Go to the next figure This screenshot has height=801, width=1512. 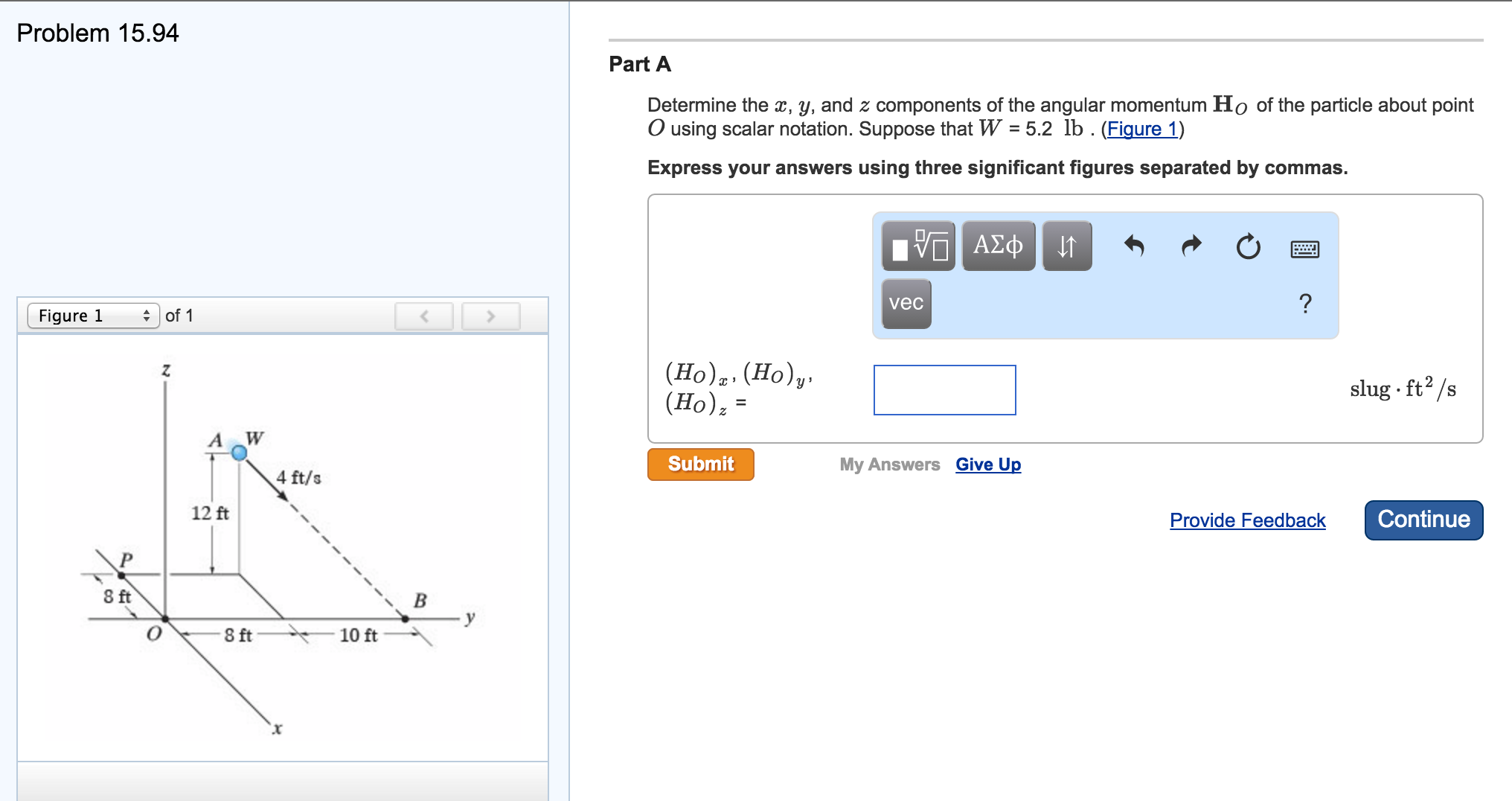pyautogui.click(x=490, y=316)
